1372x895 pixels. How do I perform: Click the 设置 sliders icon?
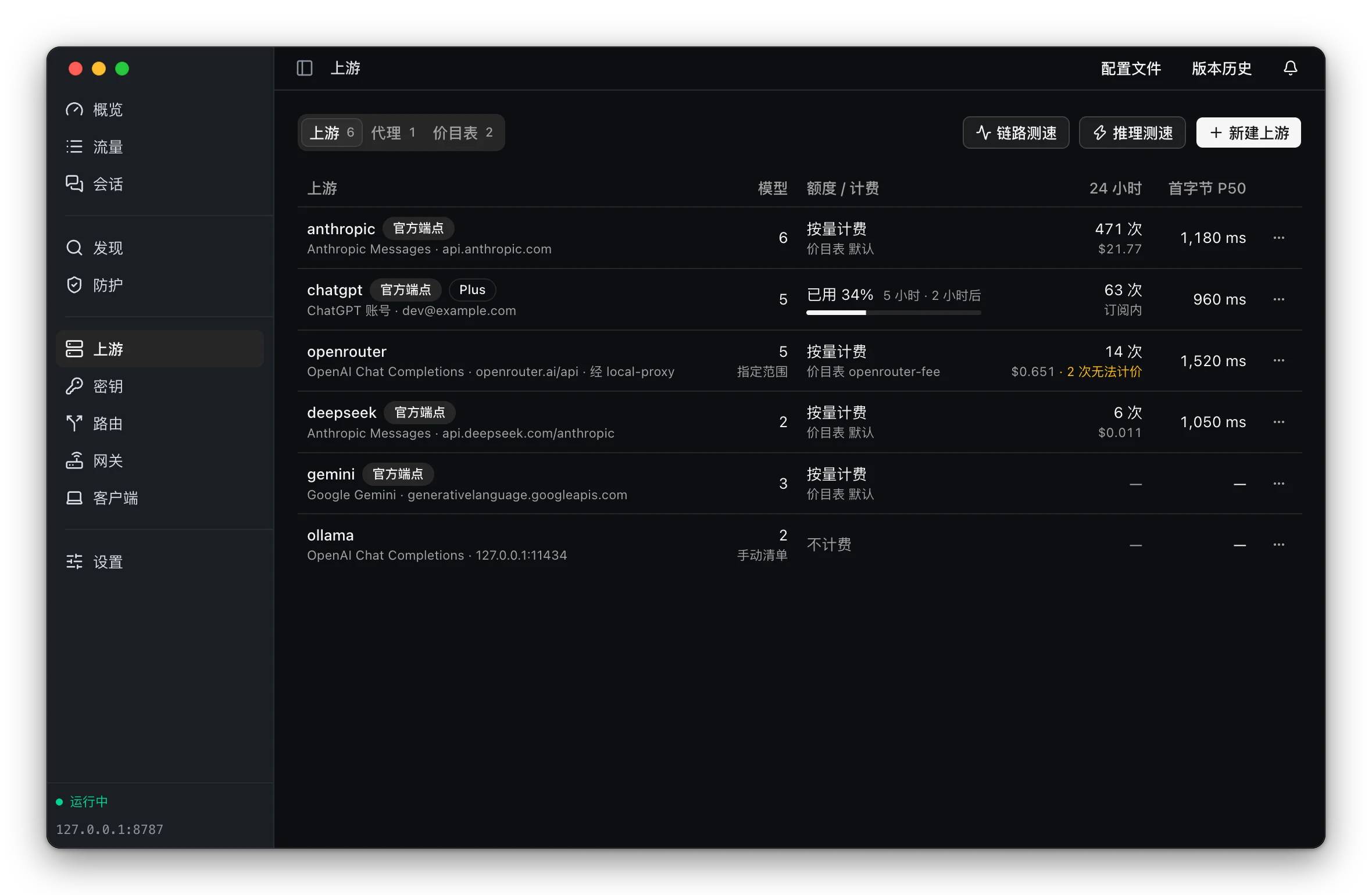(x=74, y=561)
